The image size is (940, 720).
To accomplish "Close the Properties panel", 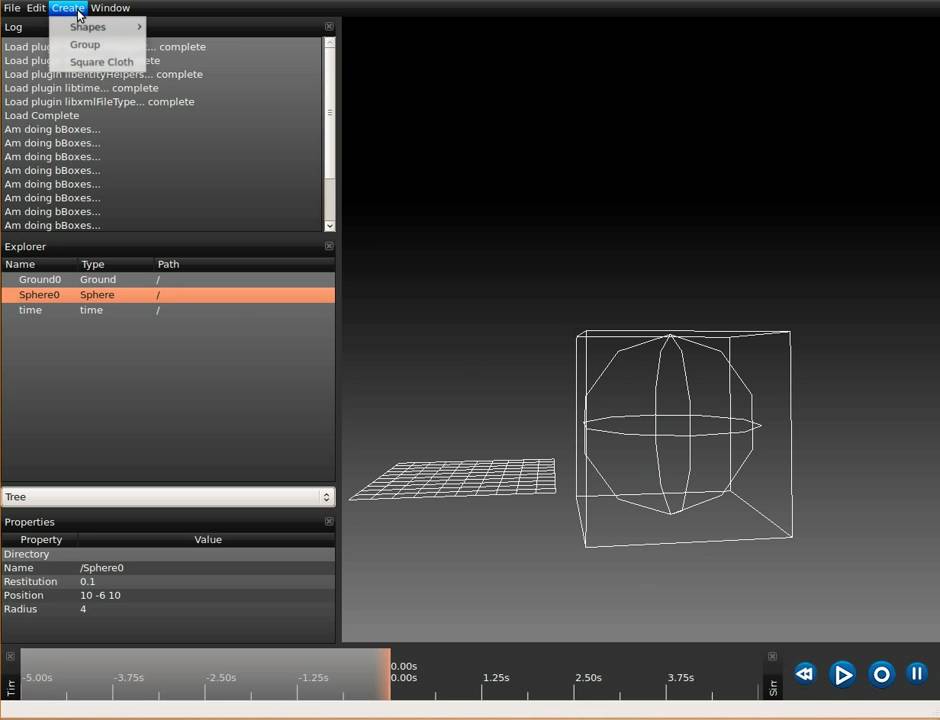I will point(329,522).
